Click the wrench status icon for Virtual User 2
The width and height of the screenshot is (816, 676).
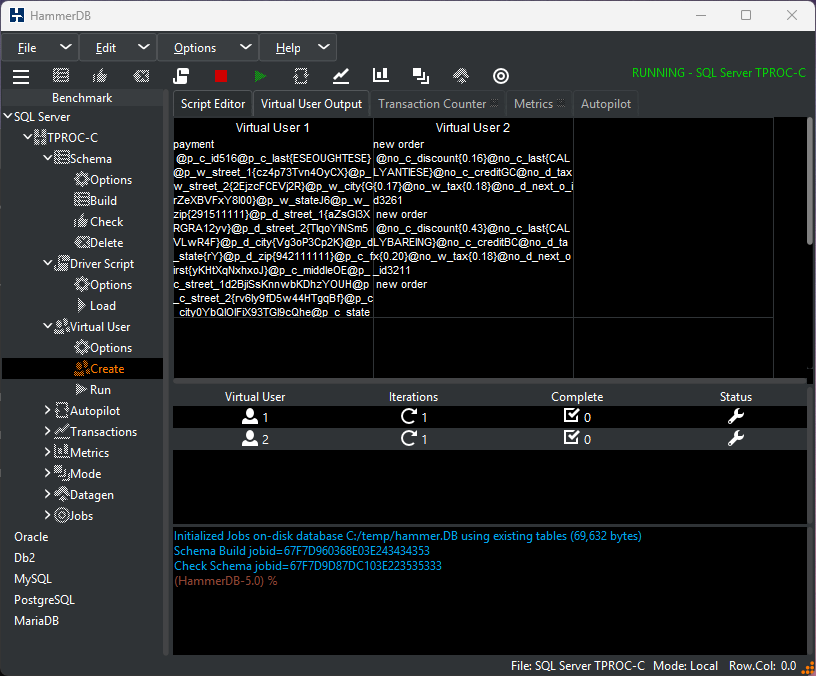pos(735,439)
